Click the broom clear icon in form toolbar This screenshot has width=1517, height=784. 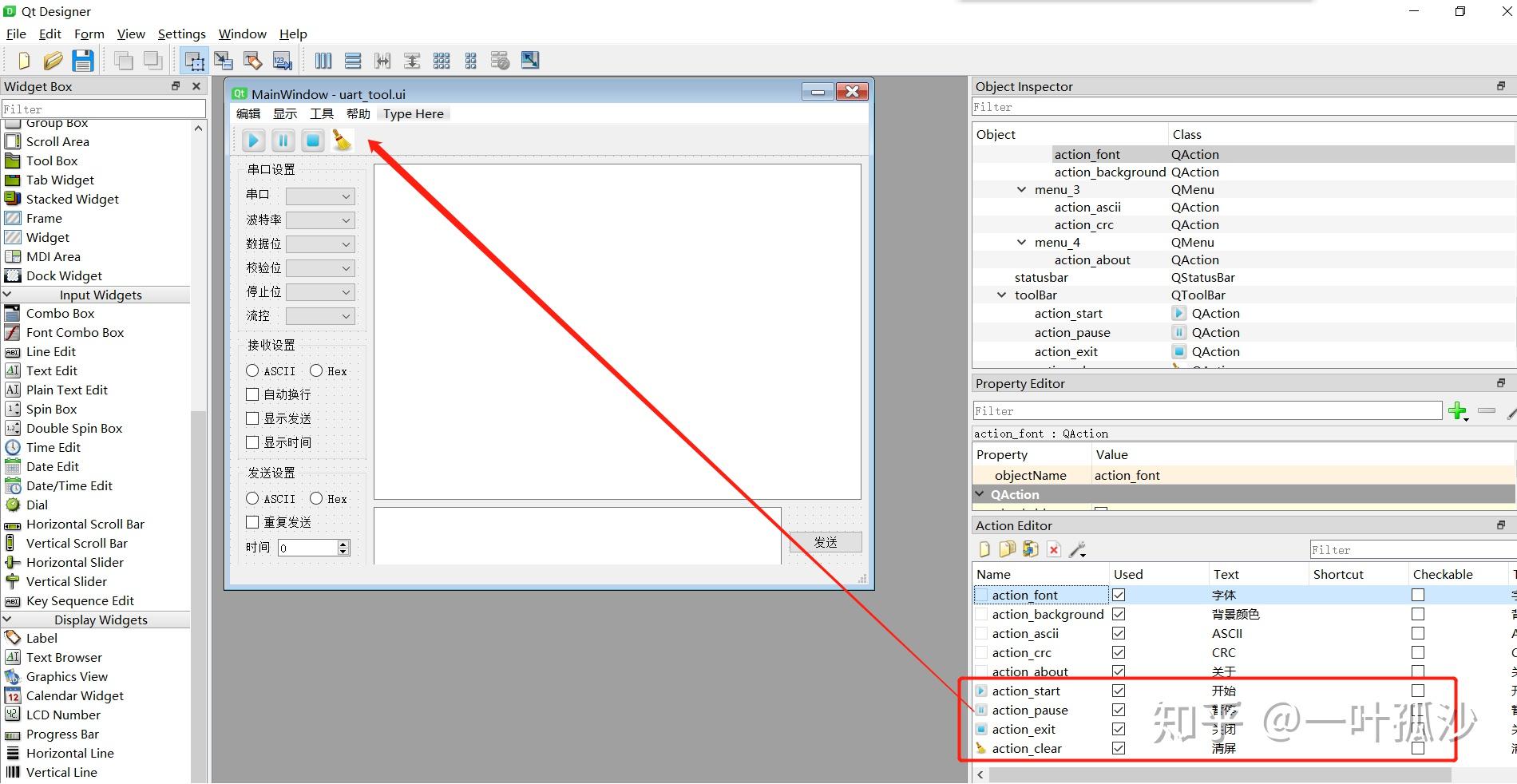coord(343,141)
